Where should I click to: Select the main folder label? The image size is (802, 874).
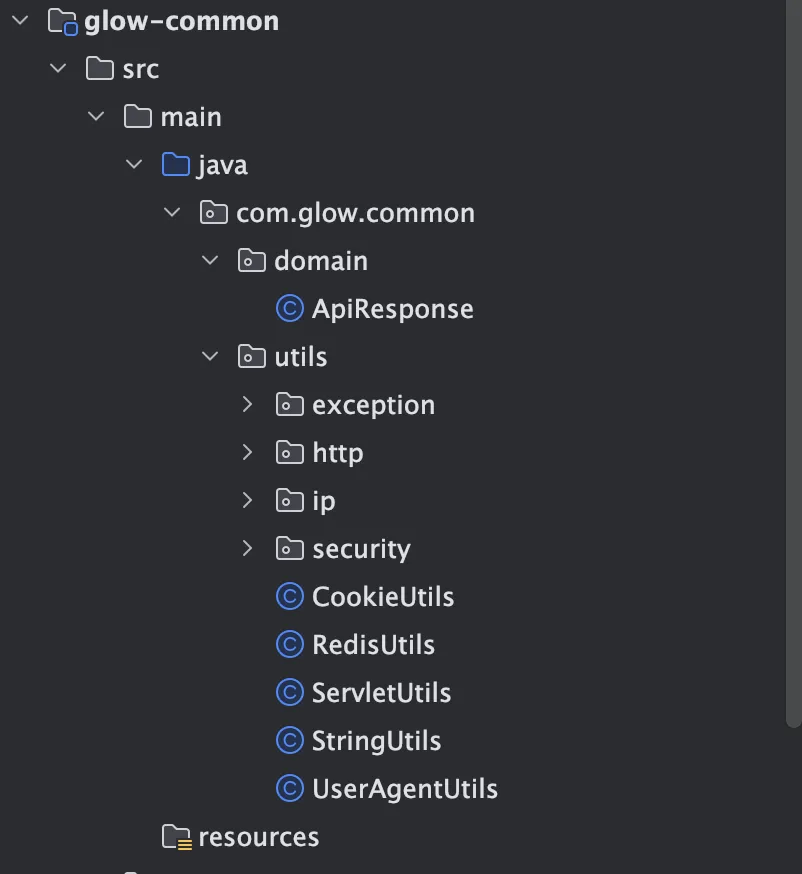coord(191,117)
